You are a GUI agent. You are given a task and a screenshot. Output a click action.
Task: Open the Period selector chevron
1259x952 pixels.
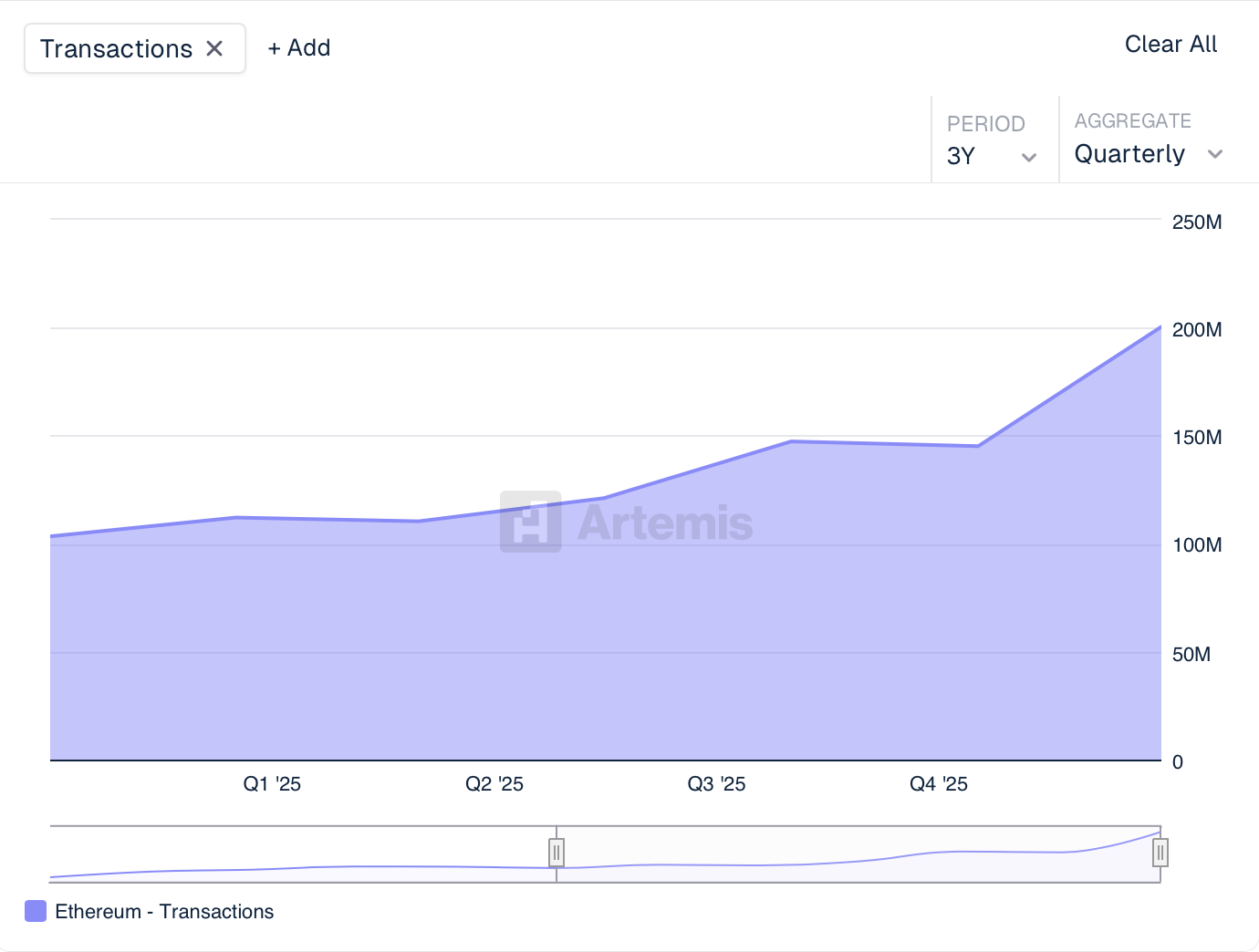click(x=1029, y=157)
